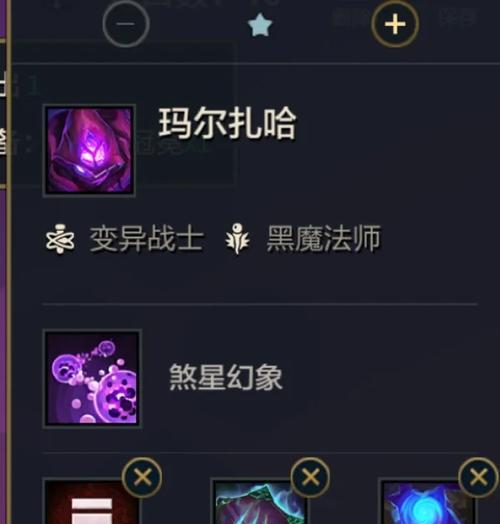This screenshot has width=500, height=524.
Task: Select the blue orb equipped item
Action: point(428,502)
